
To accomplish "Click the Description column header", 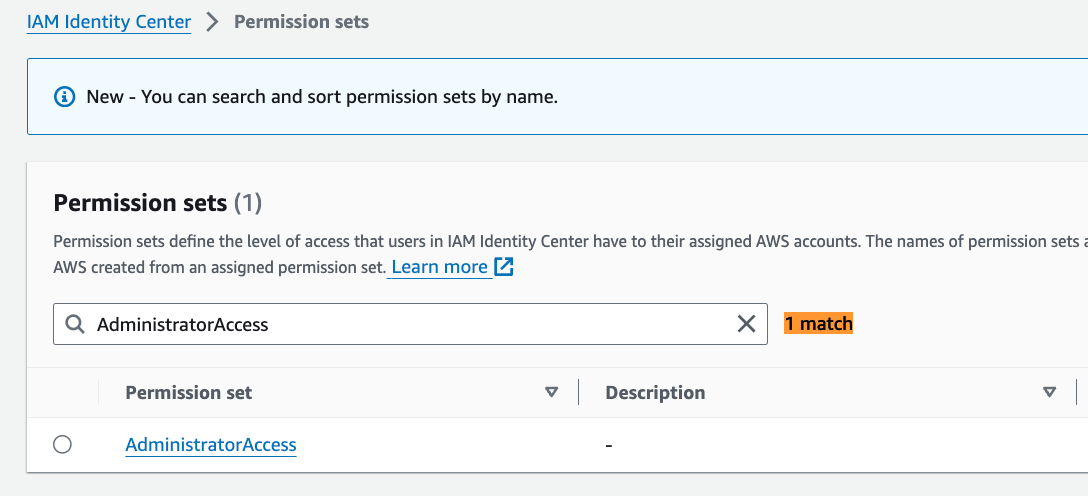I will [655, 393].
